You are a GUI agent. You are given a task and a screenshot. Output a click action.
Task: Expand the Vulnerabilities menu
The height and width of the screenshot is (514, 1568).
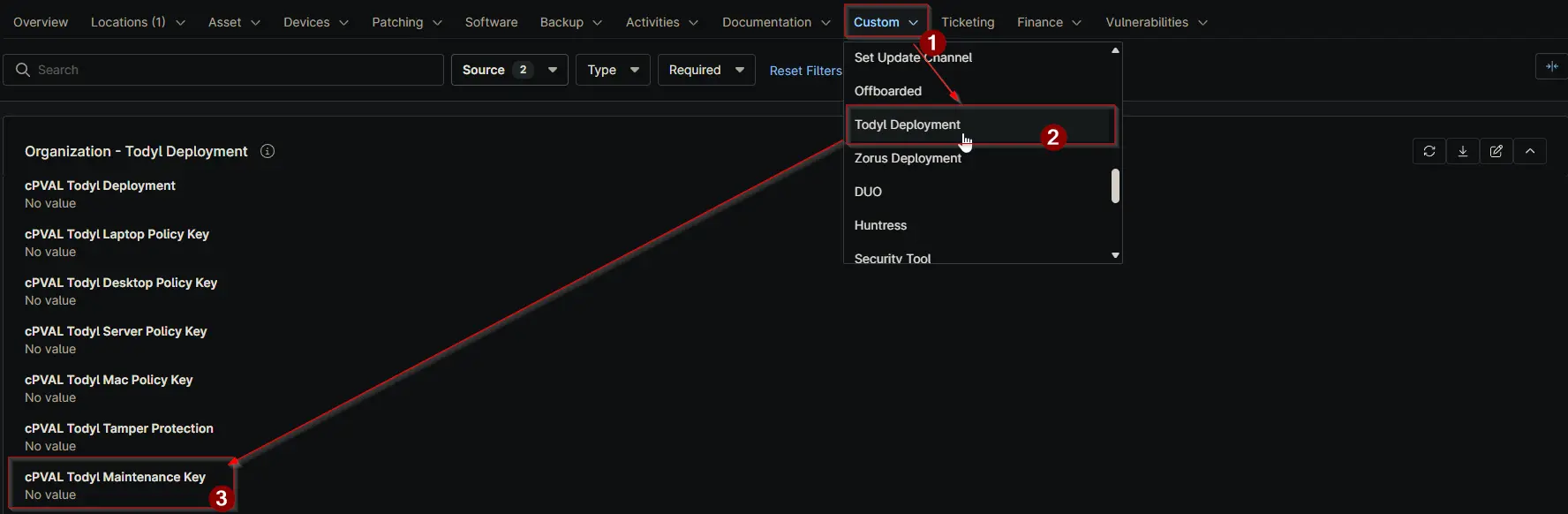tap(1157, 22)
